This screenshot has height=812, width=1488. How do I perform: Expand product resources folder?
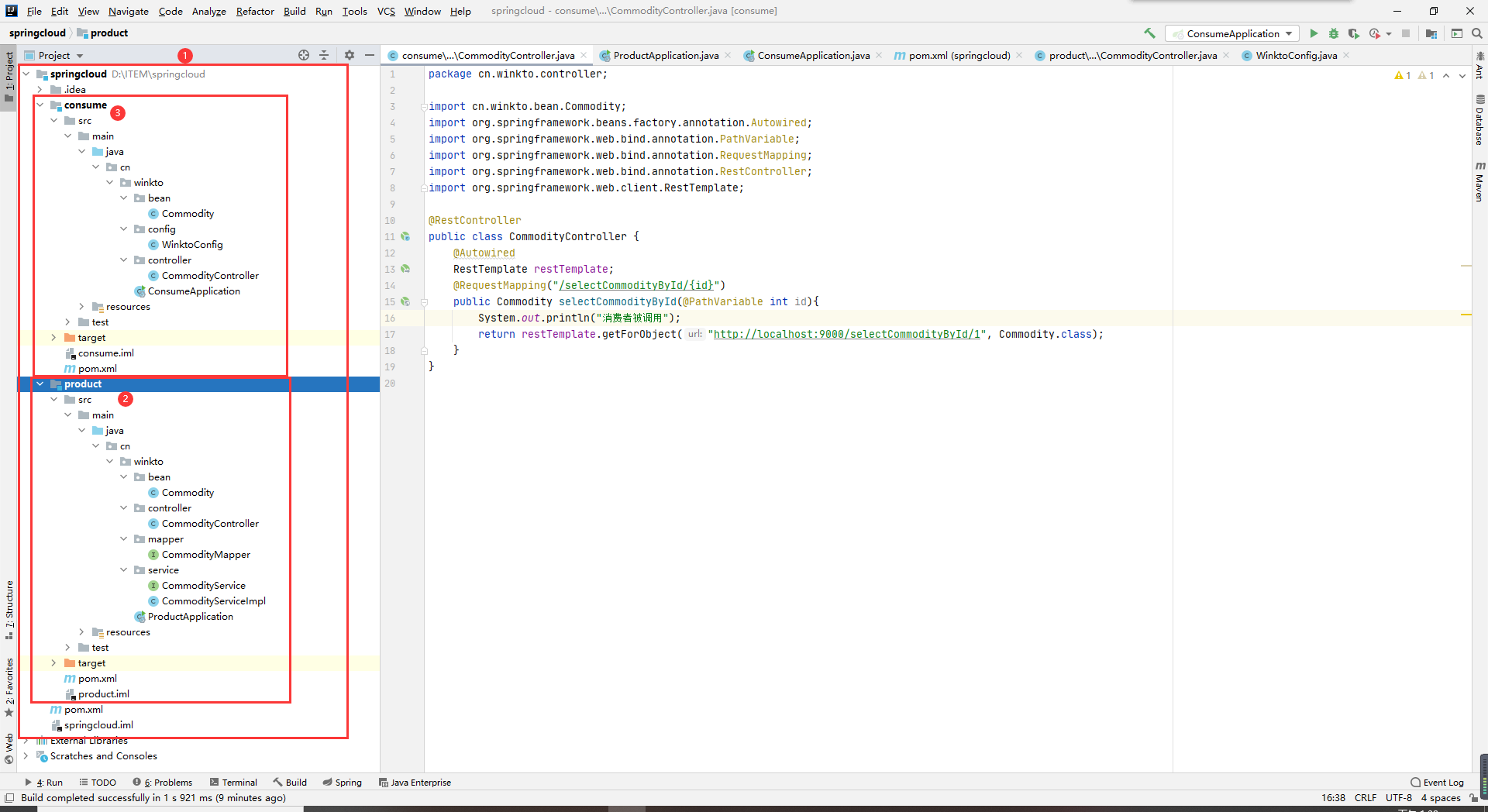click(82, 631)
